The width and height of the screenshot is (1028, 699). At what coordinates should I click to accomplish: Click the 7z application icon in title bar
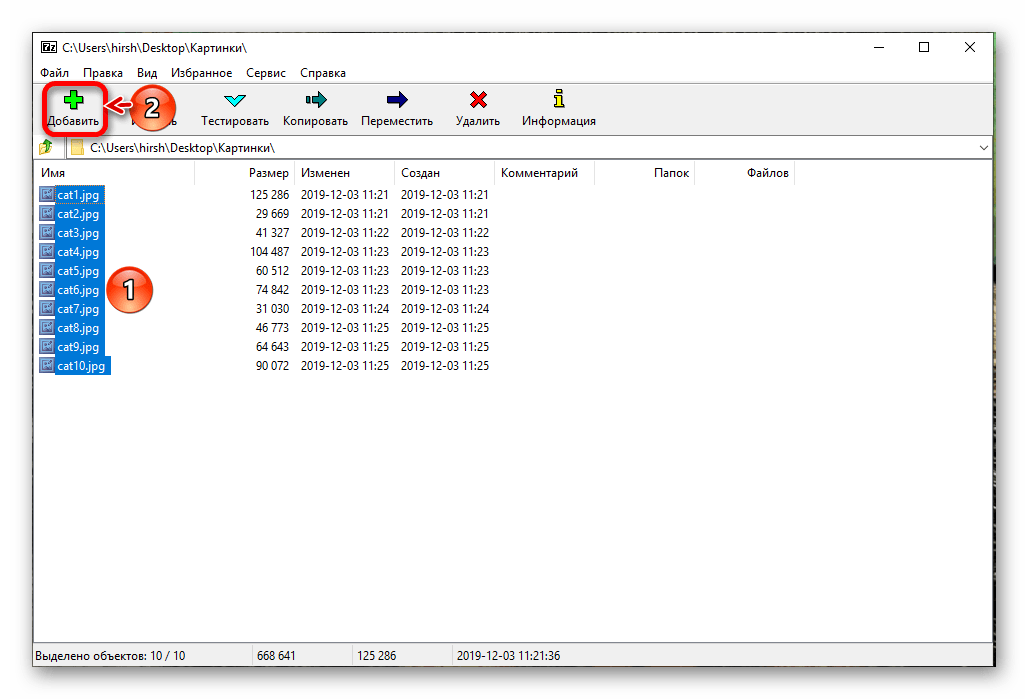[x=48, y=47]
